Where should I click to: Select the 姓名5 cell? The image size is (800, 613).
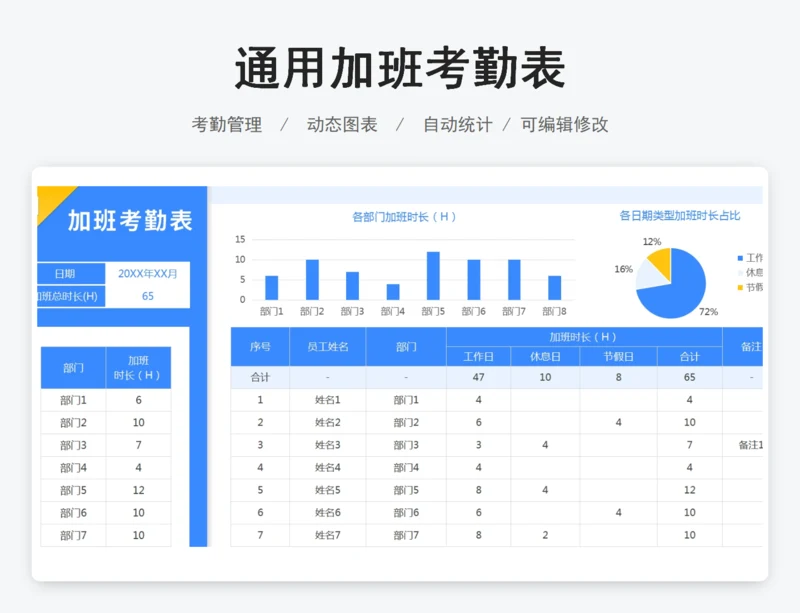pos(328,490)
